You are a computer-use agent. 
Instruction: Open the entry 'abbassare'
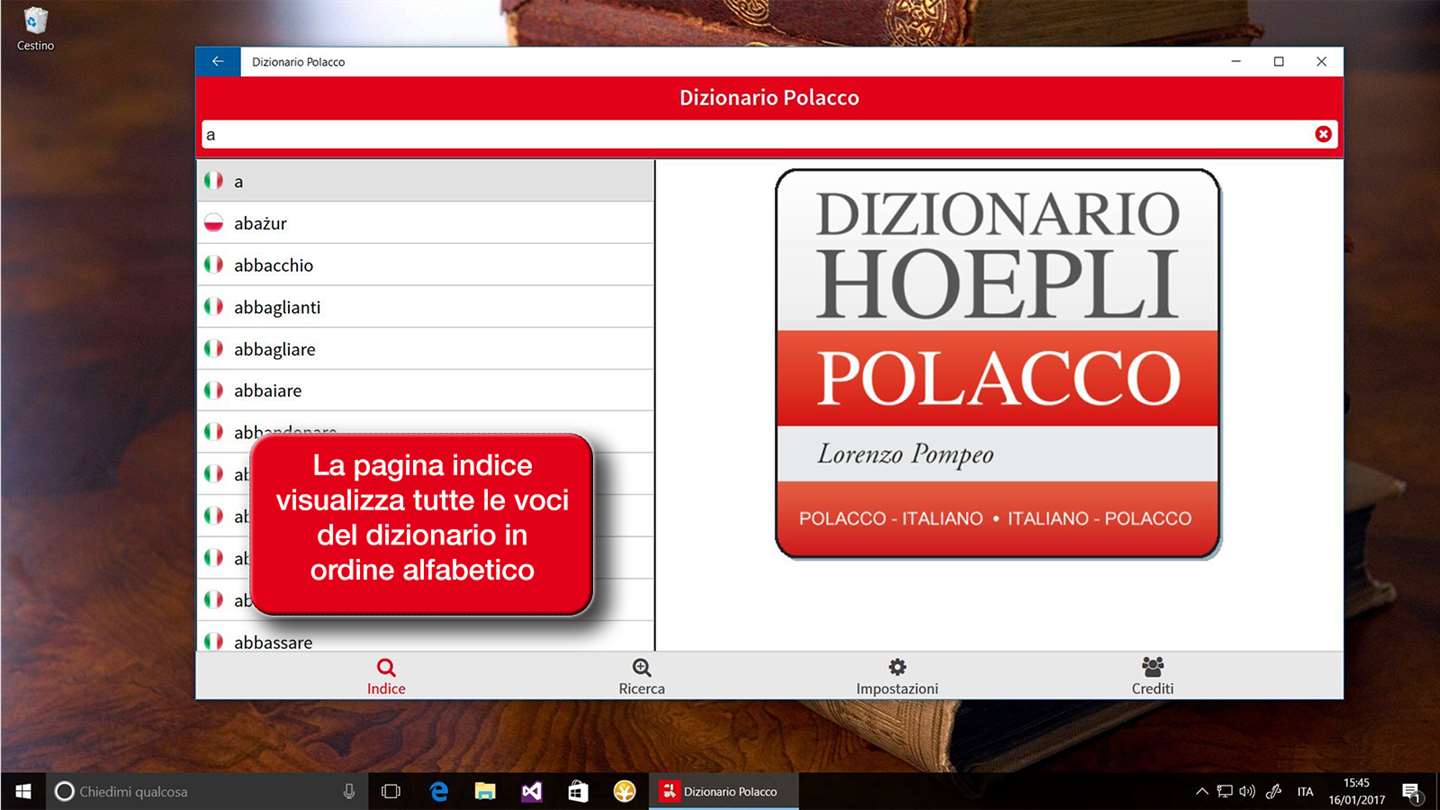click(425, 639)
